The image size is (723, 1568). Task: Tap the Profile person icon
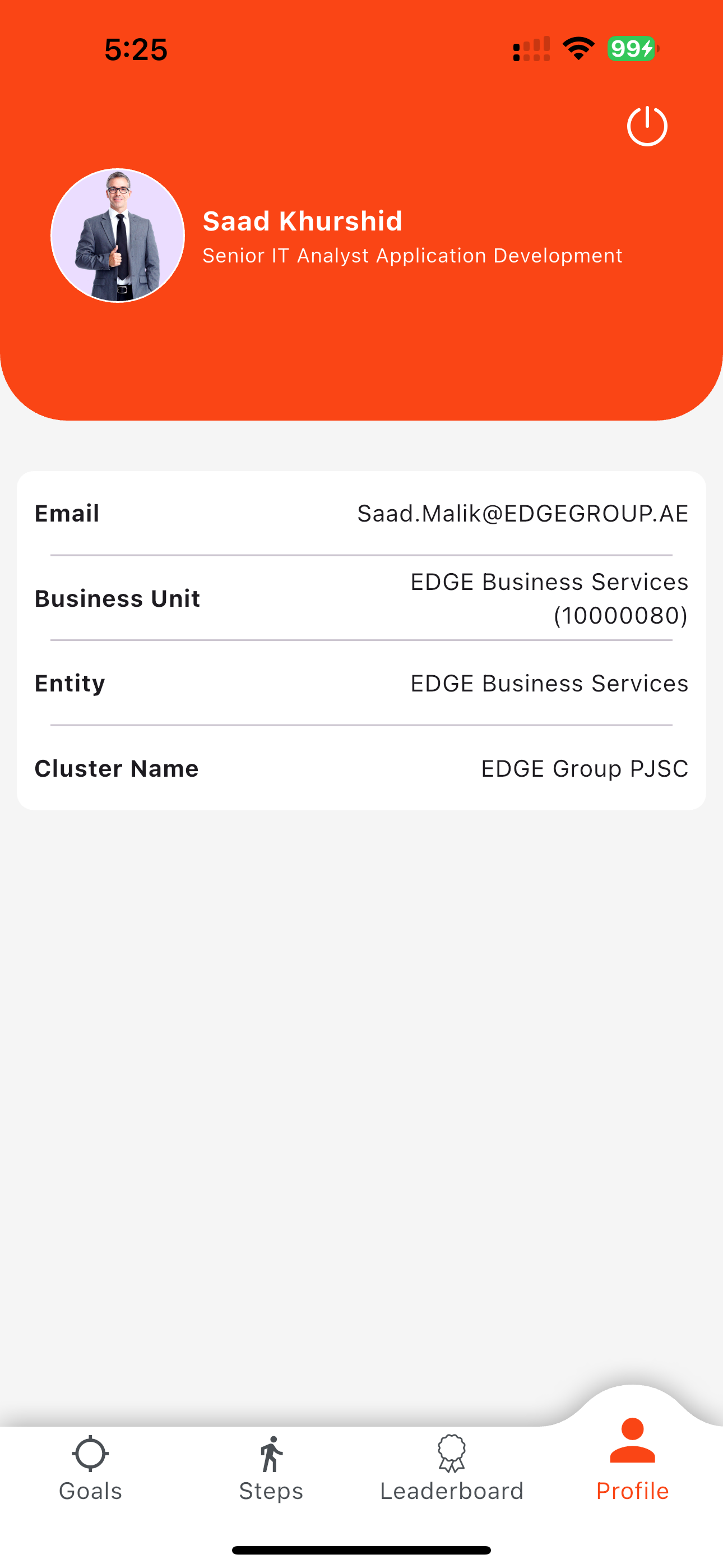pyautogui.click(x=632, y=1440)
